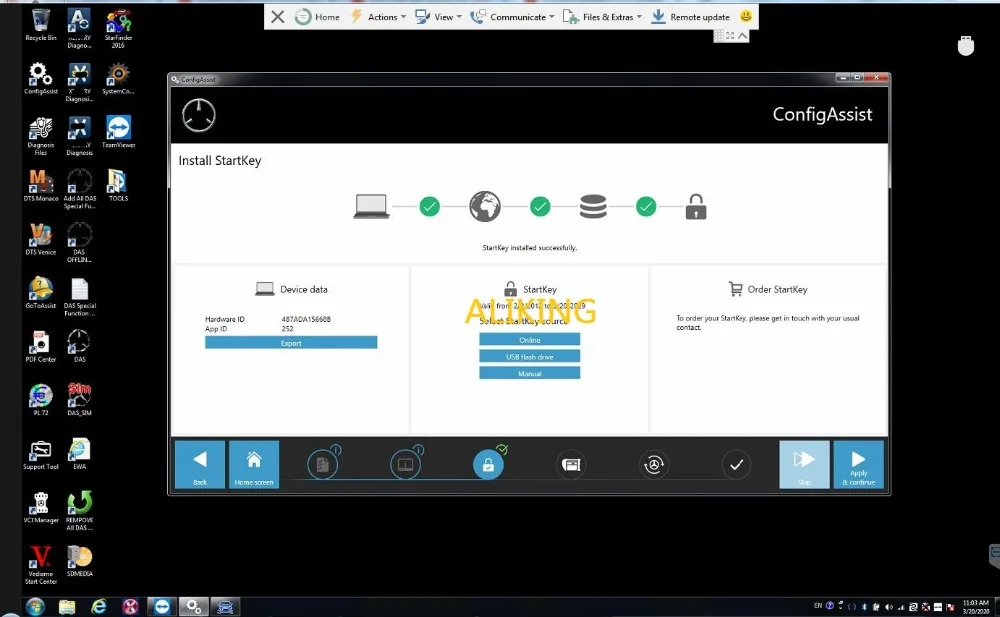The height and width of the screenshot is (617, 1000).
Task: Toggle fullscreen in the TeamViewer toolbar
Action: tap(730, 36)
